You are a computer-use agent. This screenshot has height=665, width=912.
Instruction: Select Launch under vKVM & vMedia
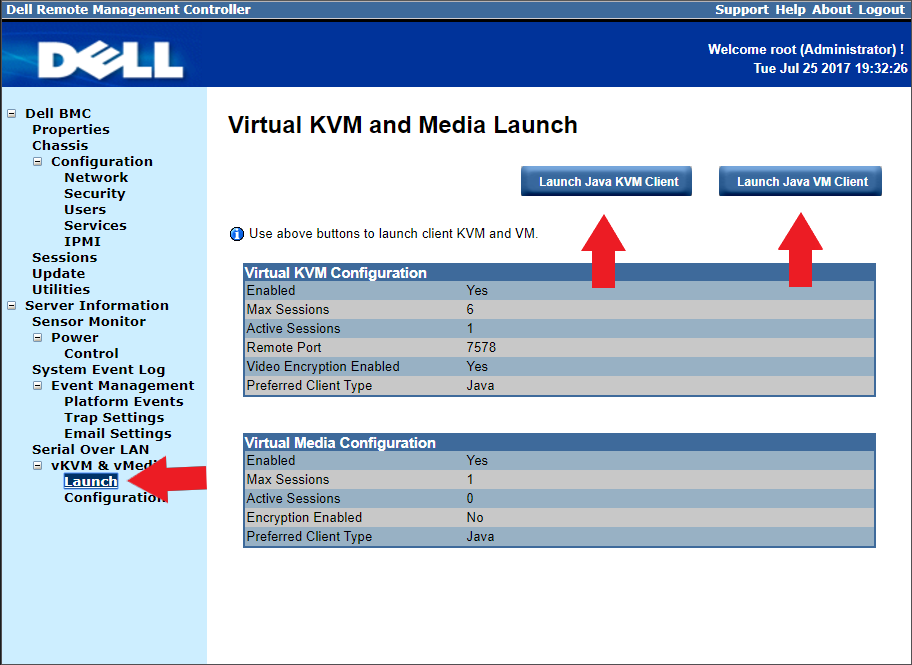click(91, 482)
